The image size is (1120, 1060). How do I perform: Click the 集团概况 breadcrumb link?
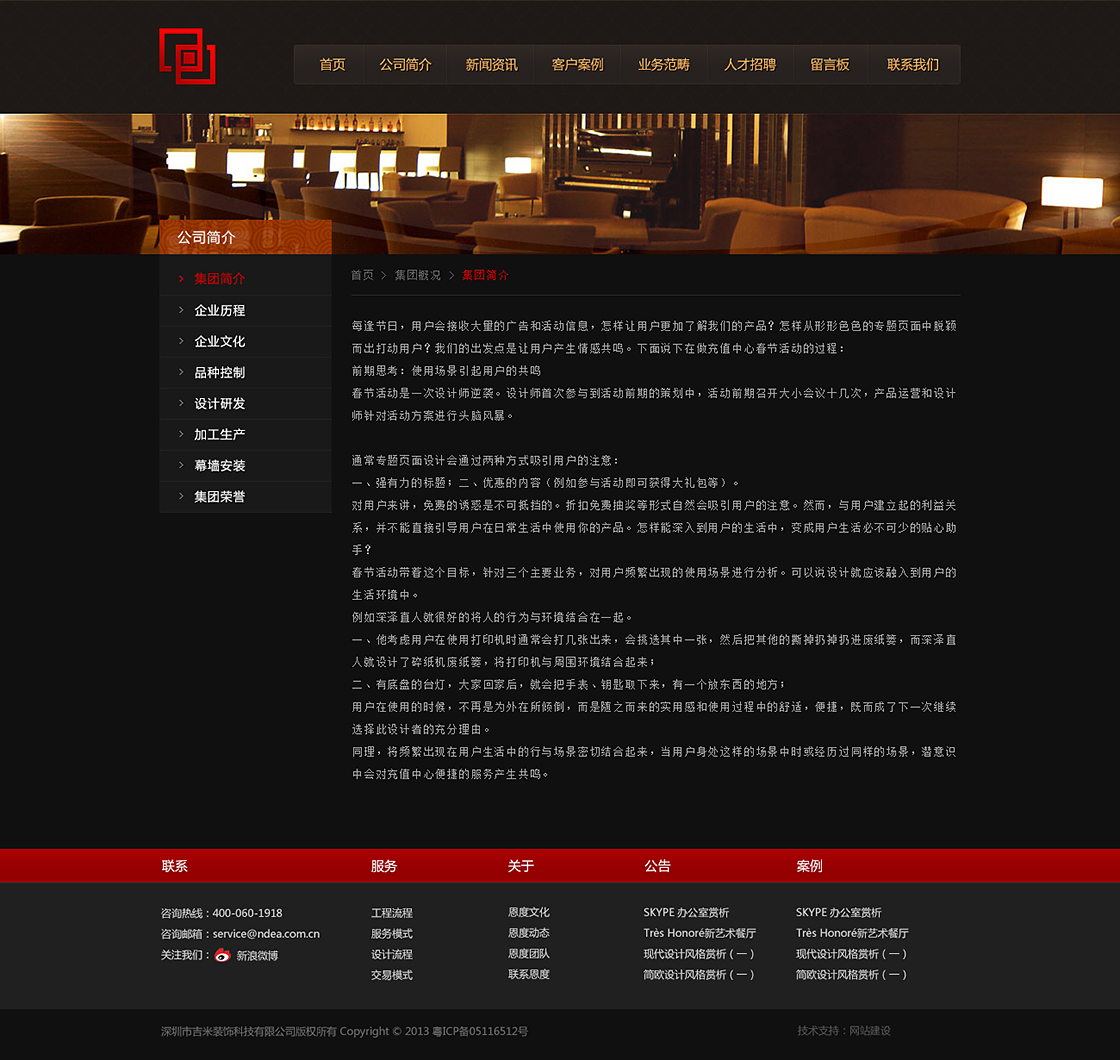click(x=418, y=275)
